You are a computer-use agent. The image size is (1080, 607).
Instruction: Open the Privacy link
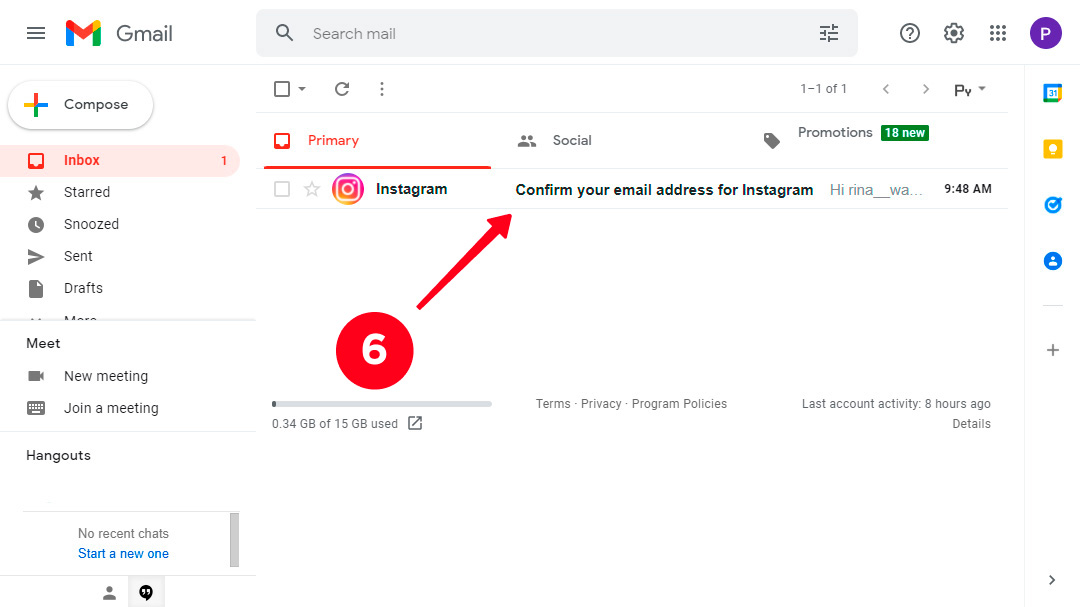pyautogui.click(x=601, y=404)
